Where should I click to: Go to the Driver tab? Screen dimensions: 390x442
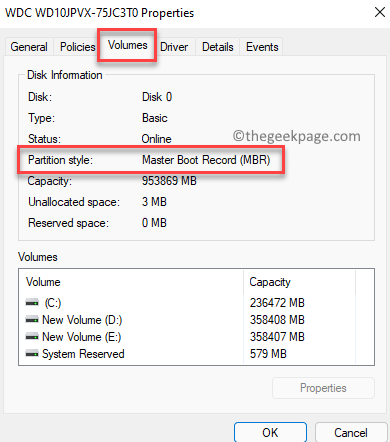coord(174,47)
